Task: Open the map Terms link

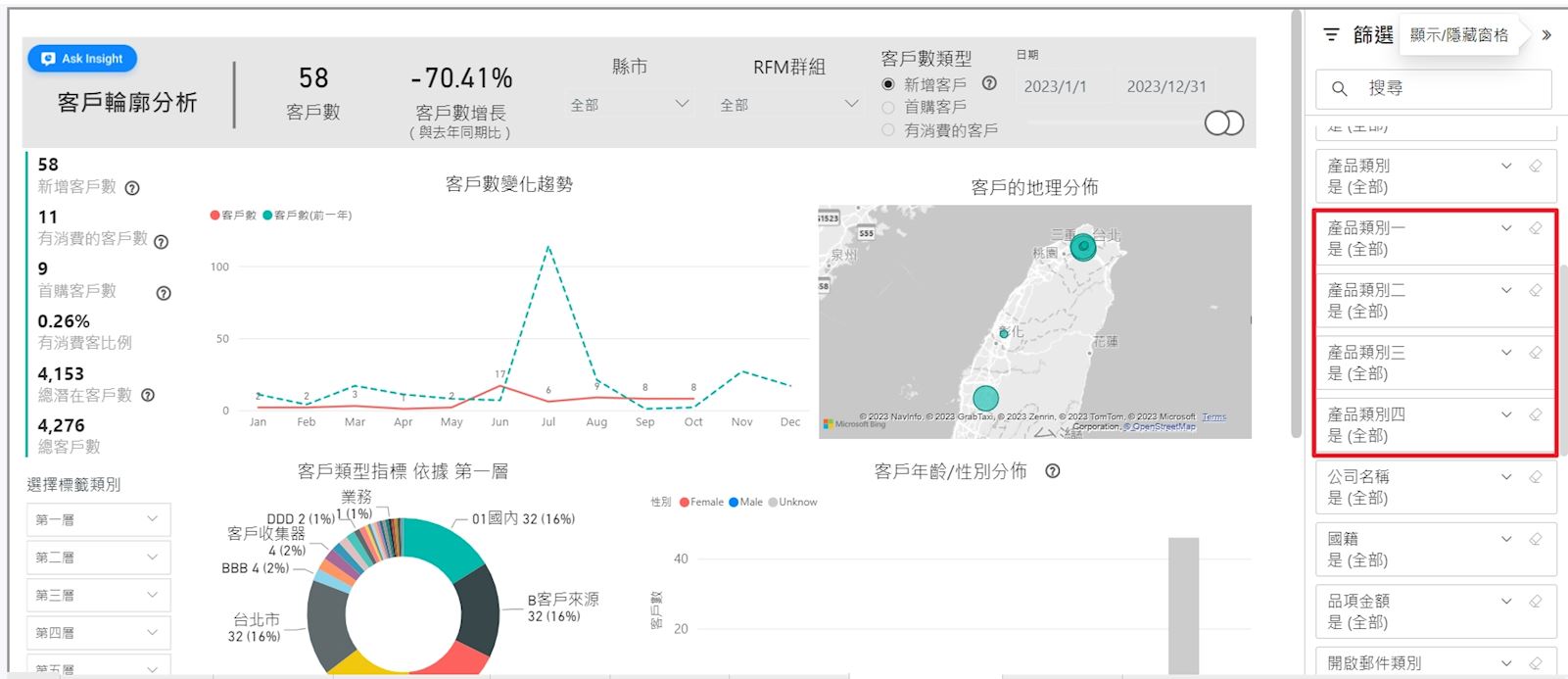Action: [1213, 417]
